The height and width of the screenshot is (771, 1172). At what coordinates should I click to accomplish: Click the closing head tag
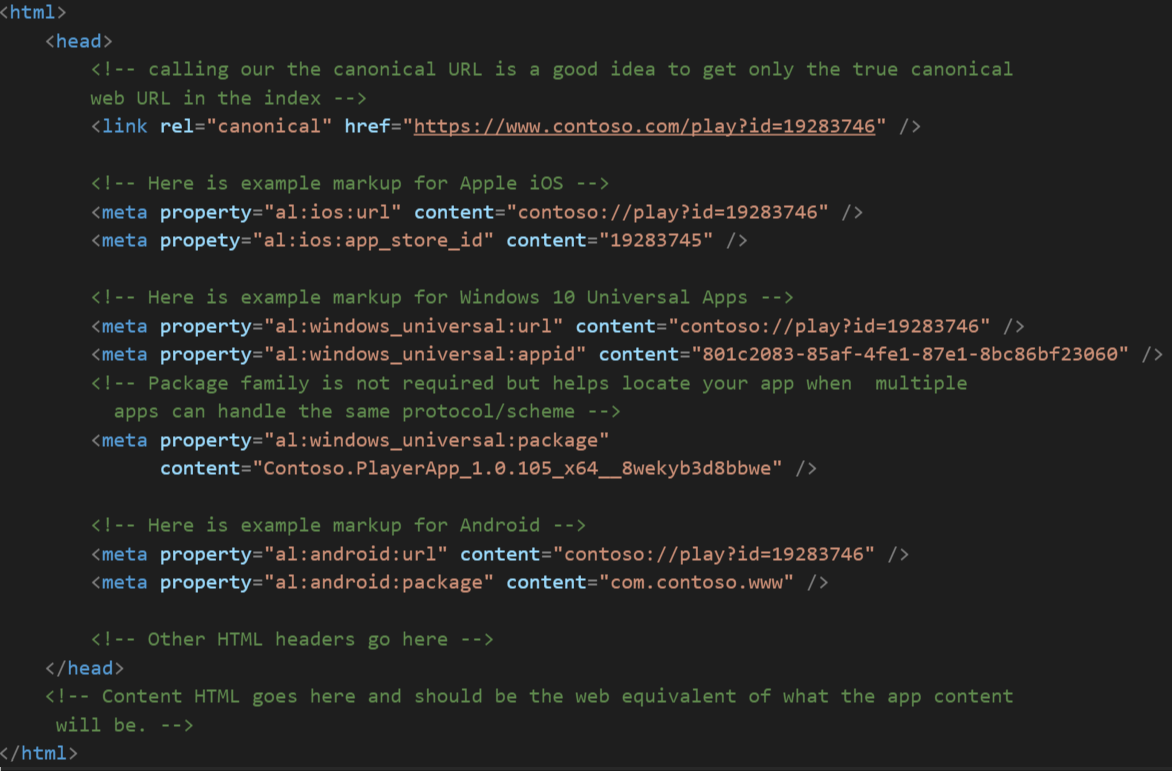(x=84, y=668)
